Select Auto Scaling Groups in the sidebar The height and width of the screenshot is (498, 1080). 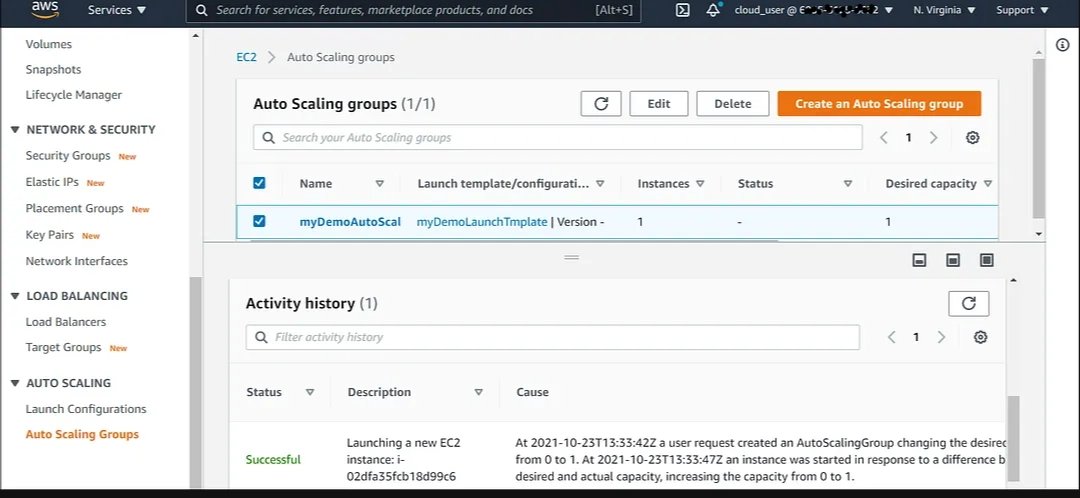pos(82,434)
